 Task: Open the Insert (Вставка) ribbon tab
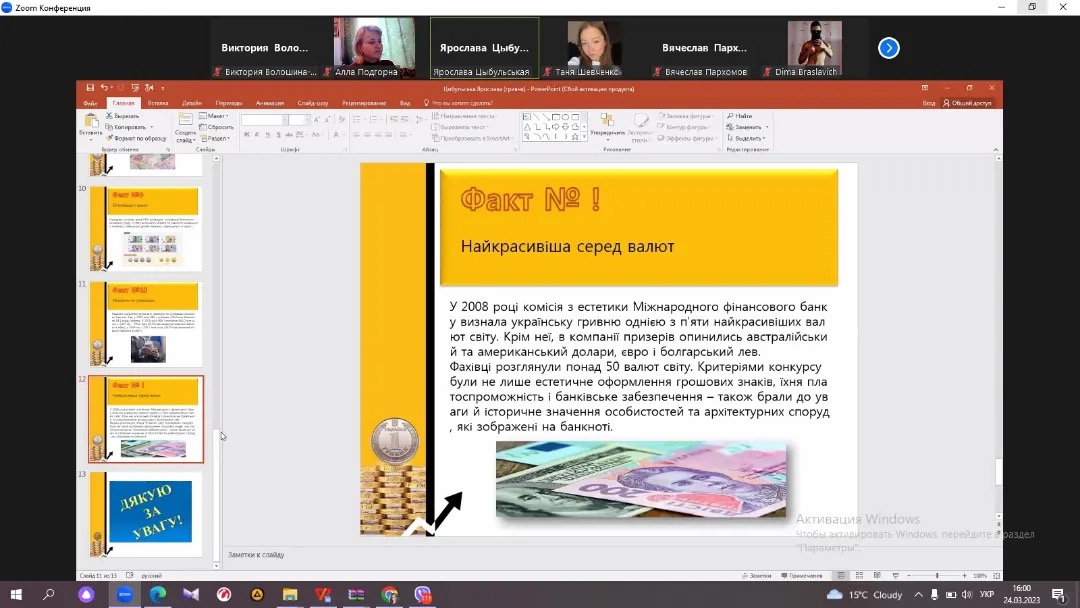[158, 102]
